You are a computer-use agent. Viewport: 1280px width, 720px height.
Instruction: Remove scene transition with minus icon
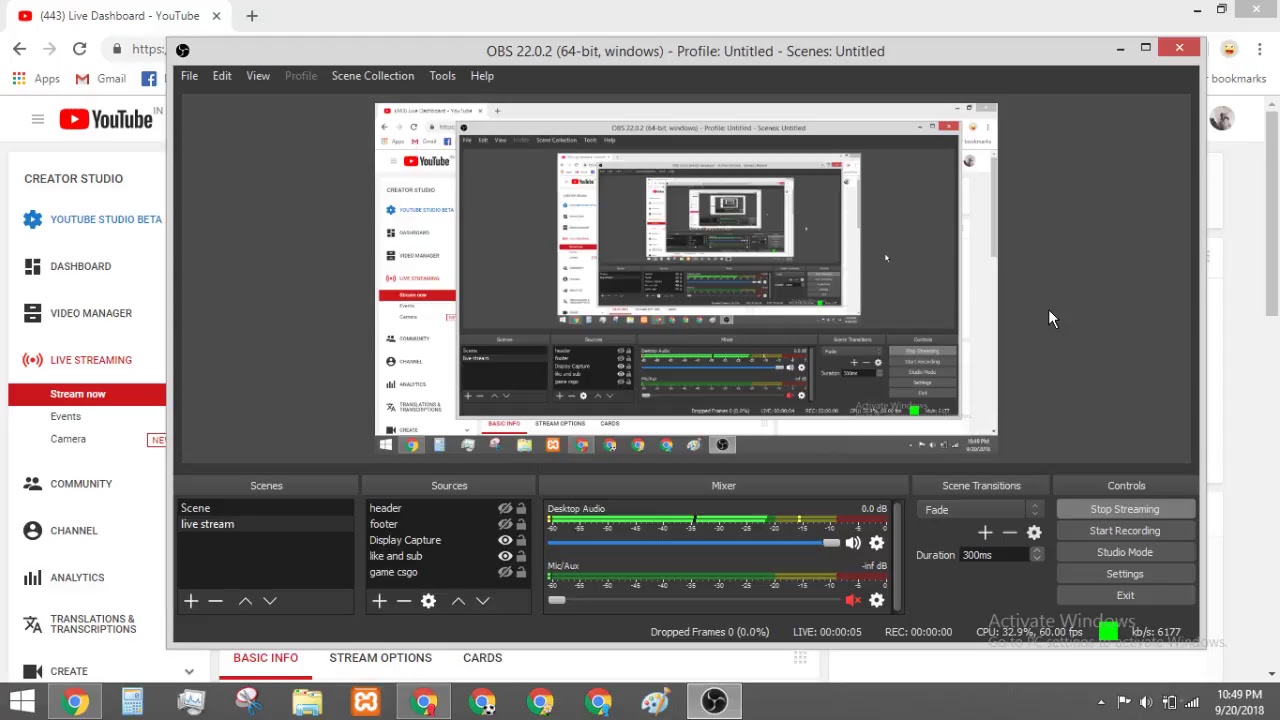1010,533
